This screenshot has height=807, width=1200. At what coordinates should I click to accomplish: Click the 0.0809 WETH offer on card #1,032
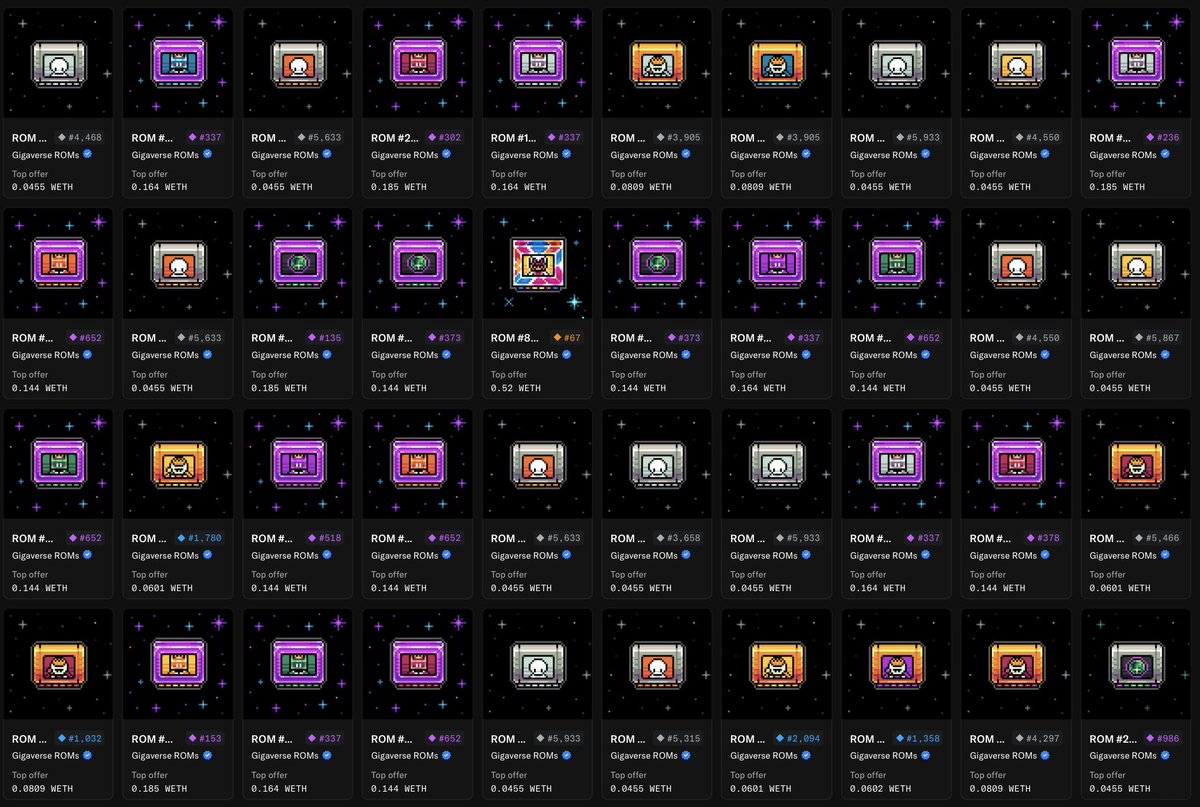click(x=43, y=789)
